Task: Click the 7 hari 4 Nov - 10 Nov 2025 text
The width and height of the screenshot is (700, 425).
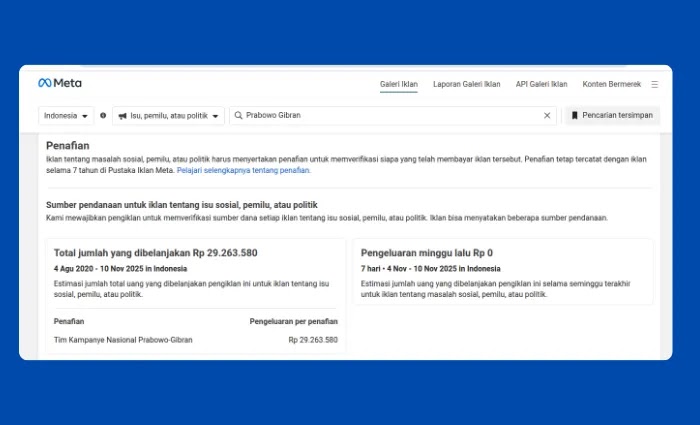Action: tap(430, 269)
